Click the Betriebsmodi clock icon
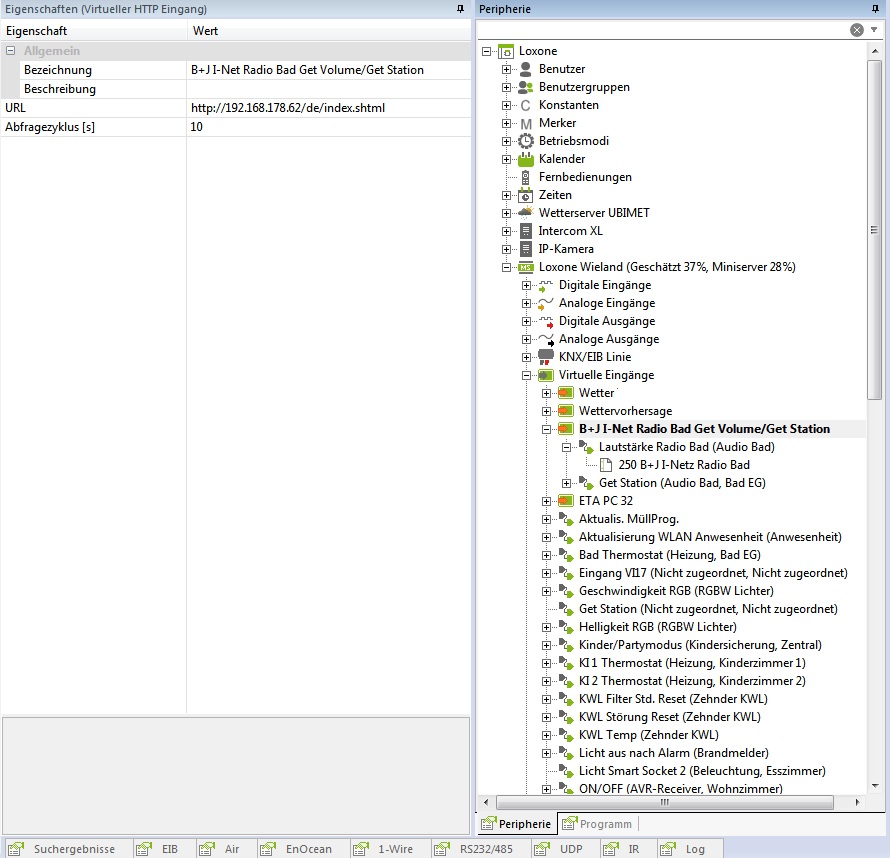890x858 pixels. pyautogui.click(x=526, y=141)
